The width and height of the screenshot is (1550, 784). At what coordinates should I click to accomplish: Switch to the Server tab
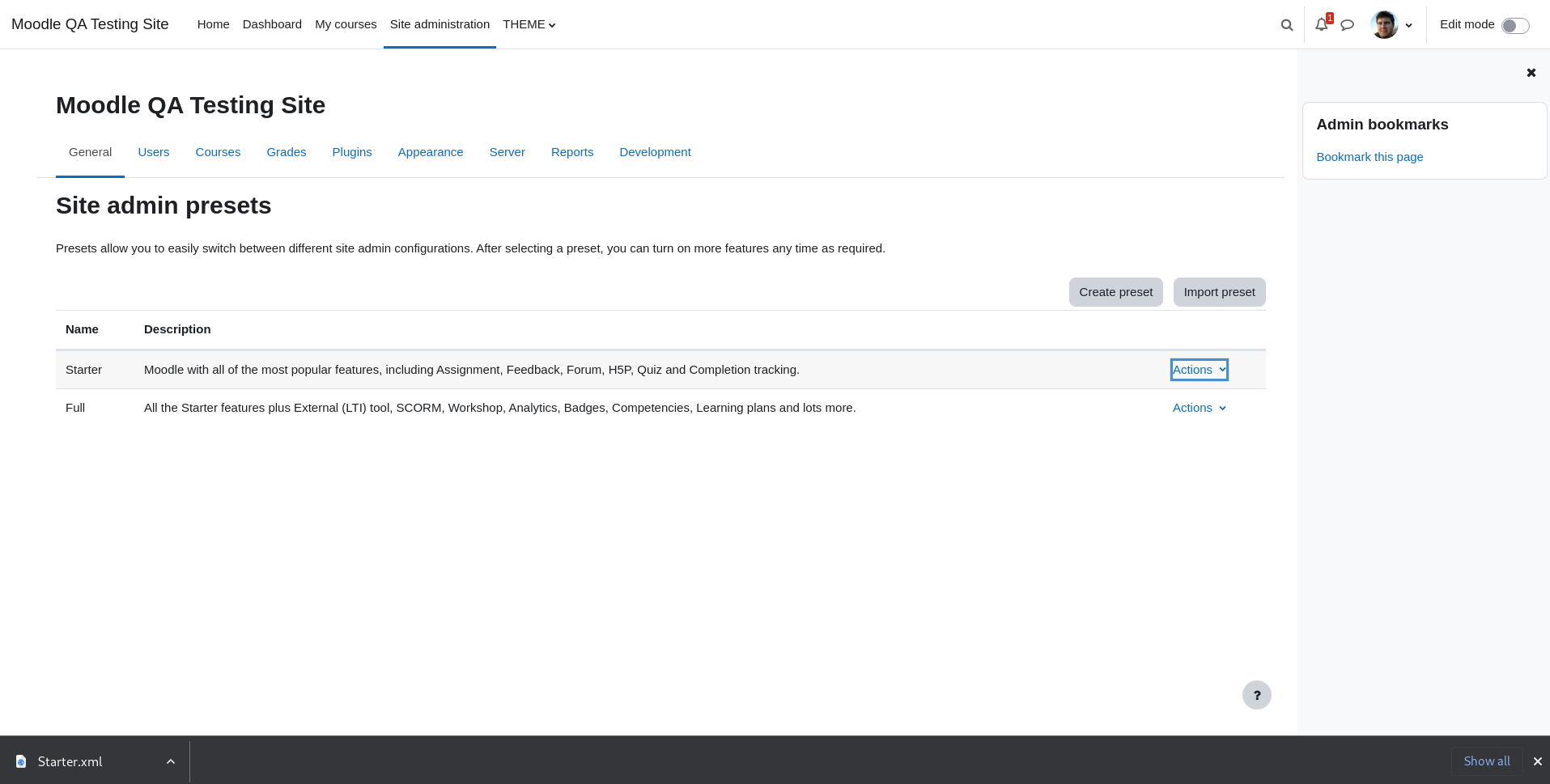pos(507,152)
